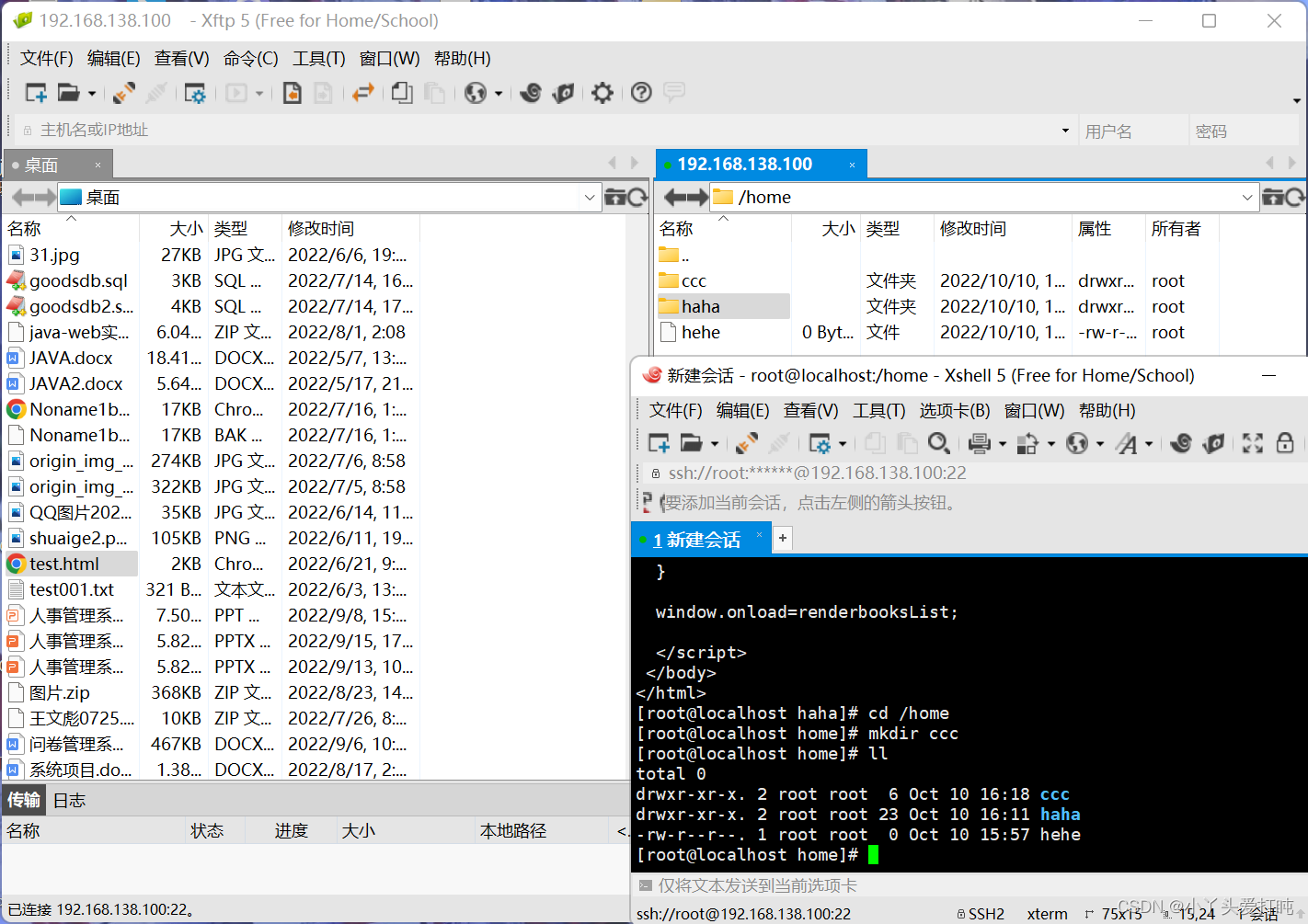Close the 192.168.138.100 remote tab

[852, 165]
